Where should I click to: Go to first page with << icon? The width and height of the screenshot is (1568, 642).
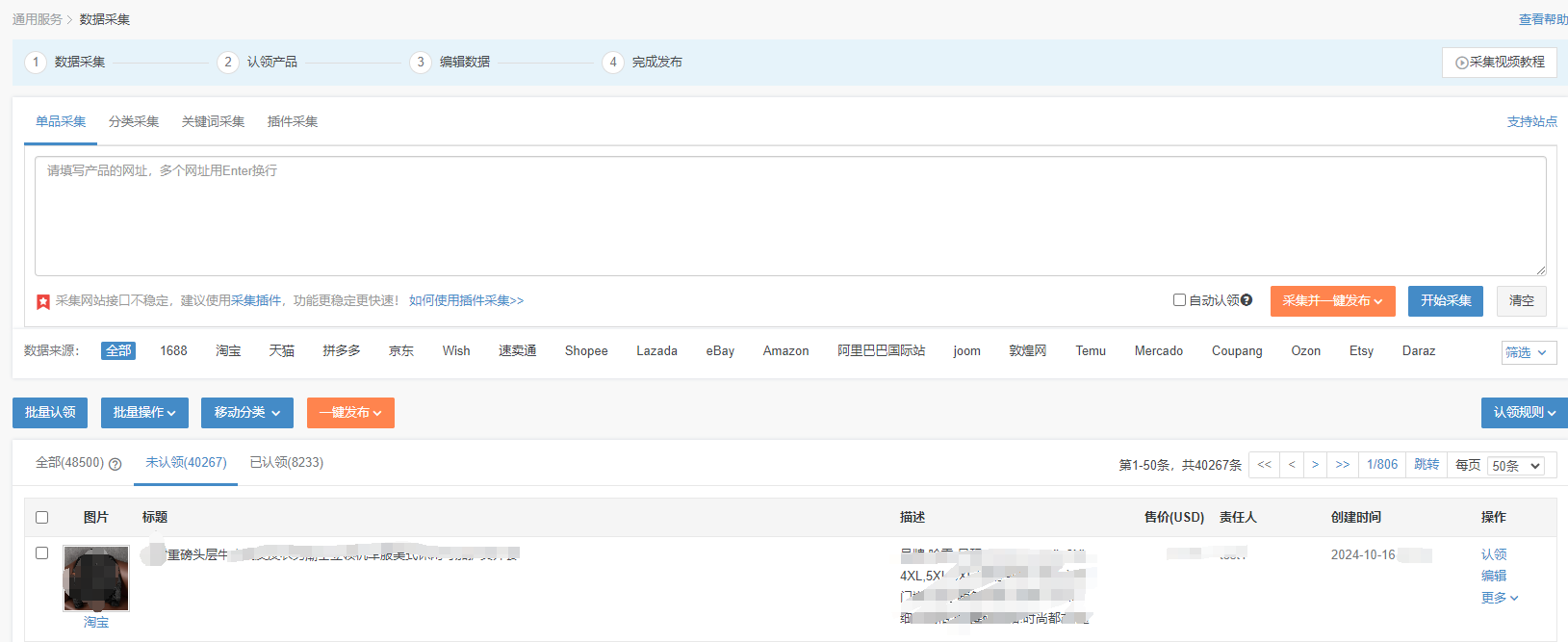1264,465
